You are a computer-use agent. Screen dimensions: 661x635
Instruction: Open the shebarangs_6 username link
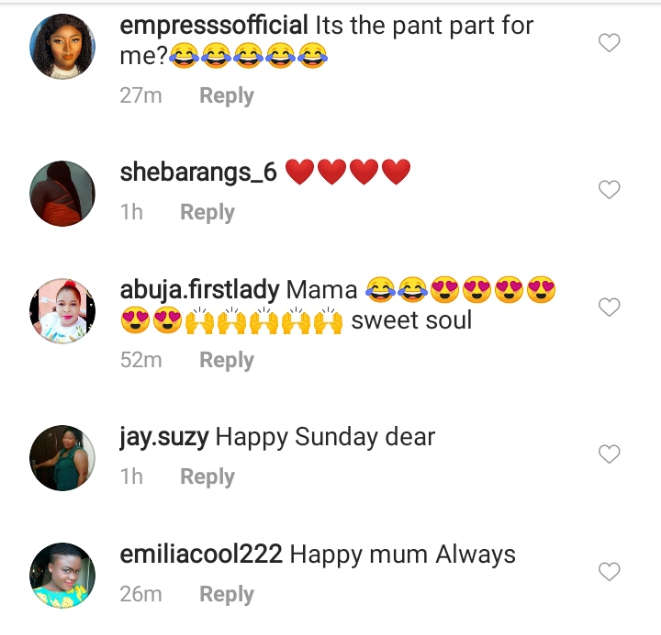[x=198, y=172]
